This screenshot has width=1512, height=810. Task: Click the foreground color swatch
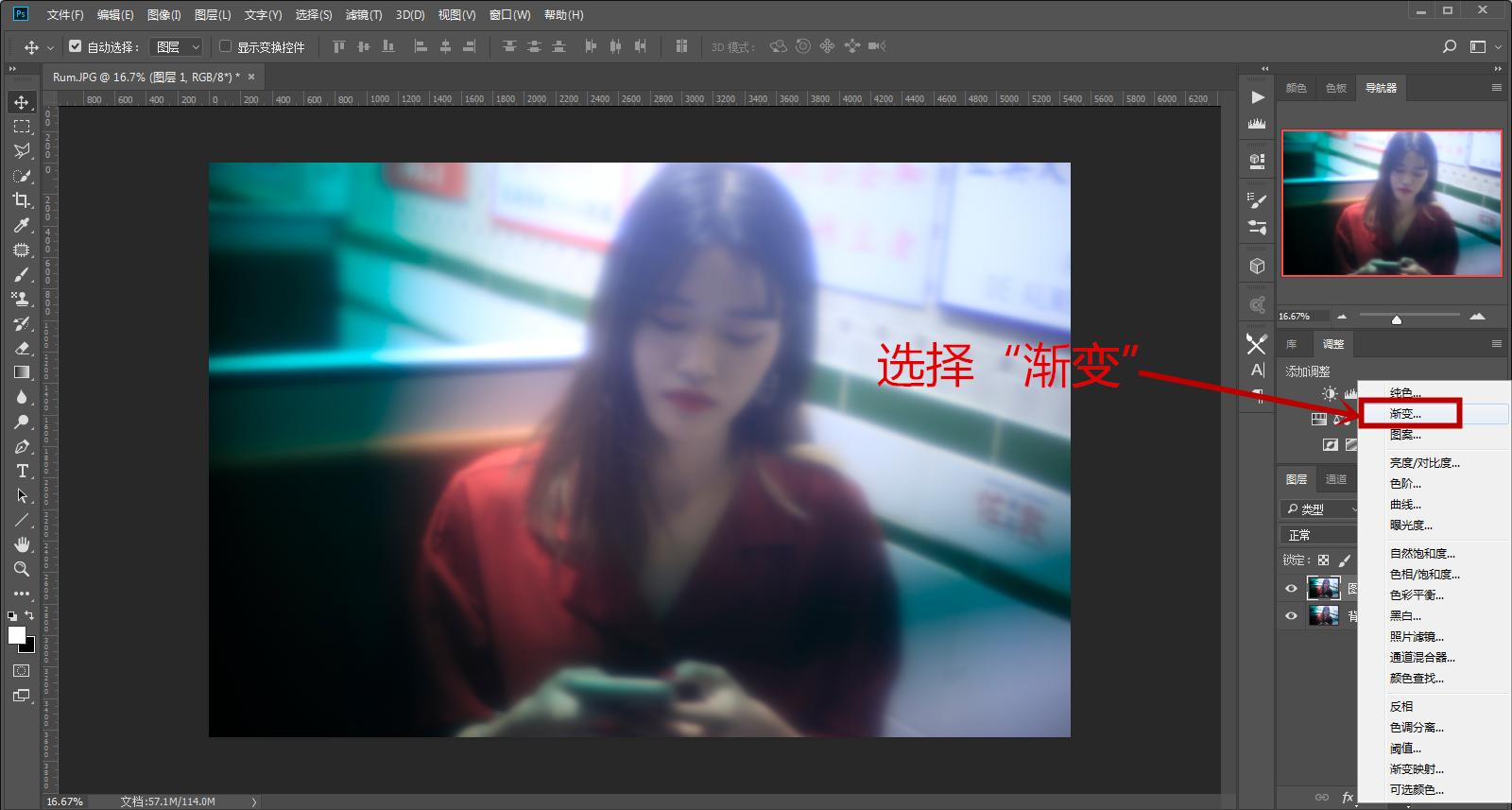click(x=16, y=635)
